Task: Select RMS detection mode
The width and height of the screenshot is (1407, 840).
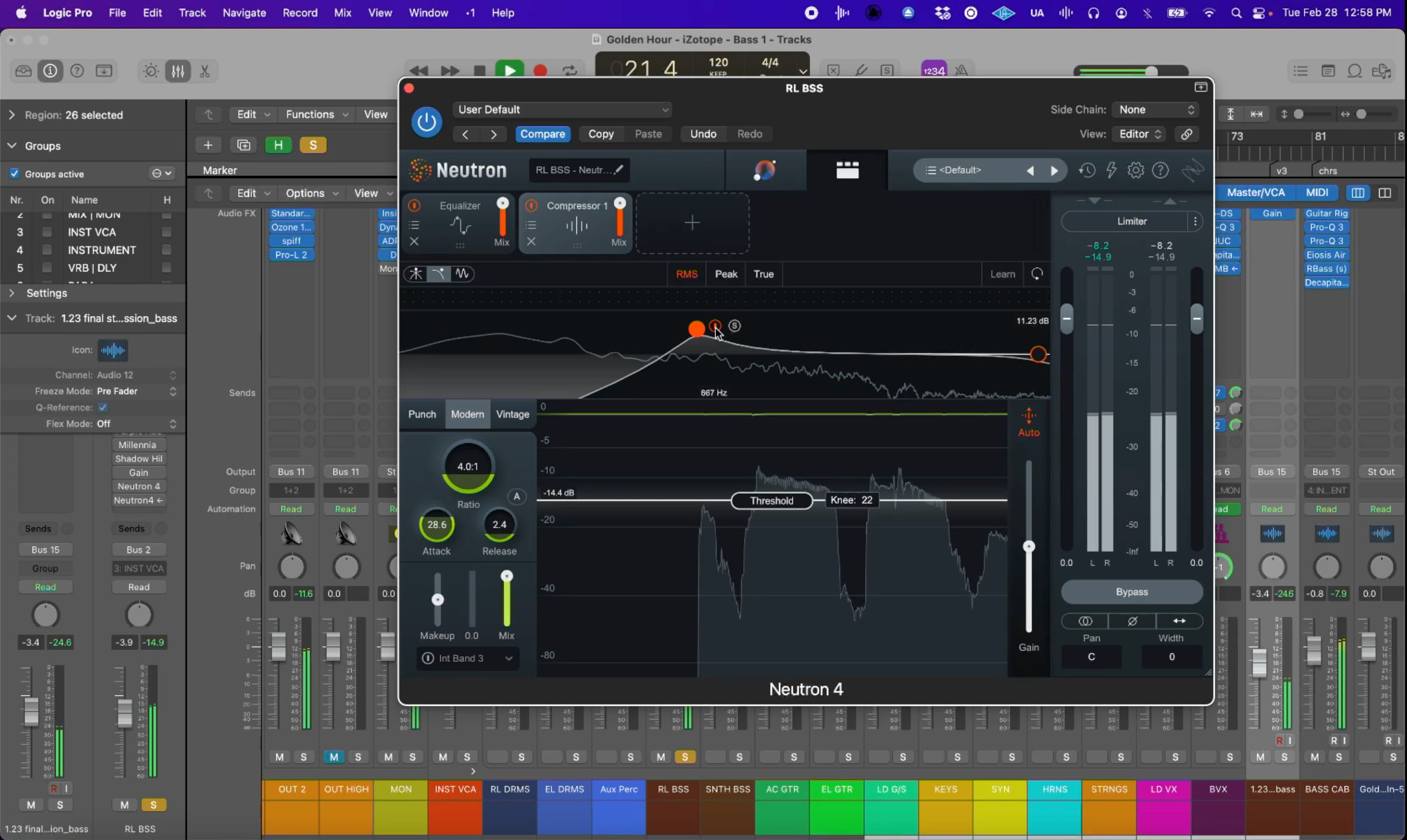Action: (x=686, y=274)
